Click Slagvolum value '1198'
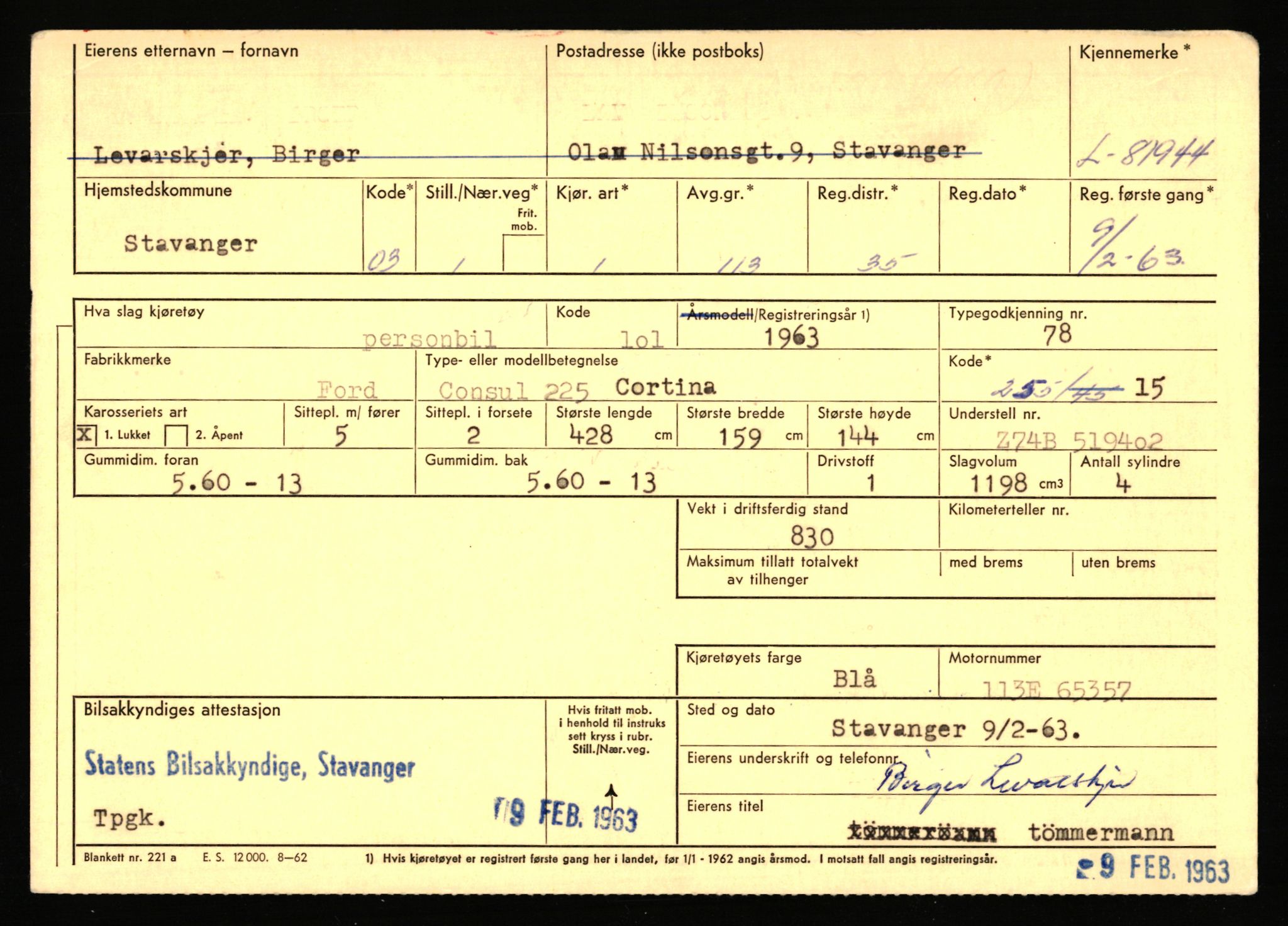 click(x=999, y=484)
